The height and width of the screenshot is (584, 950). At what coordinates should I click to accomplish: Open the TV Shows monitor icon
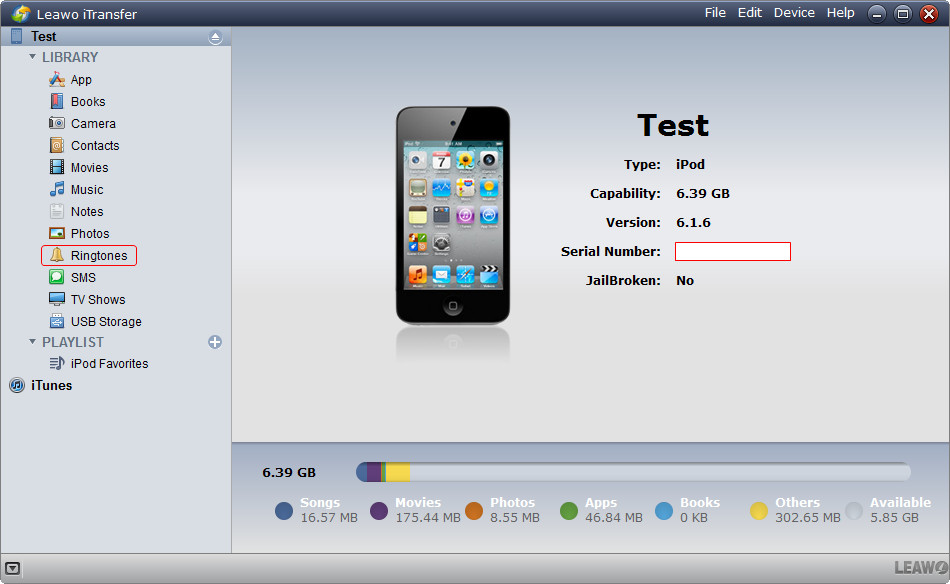tap(57, 299)
